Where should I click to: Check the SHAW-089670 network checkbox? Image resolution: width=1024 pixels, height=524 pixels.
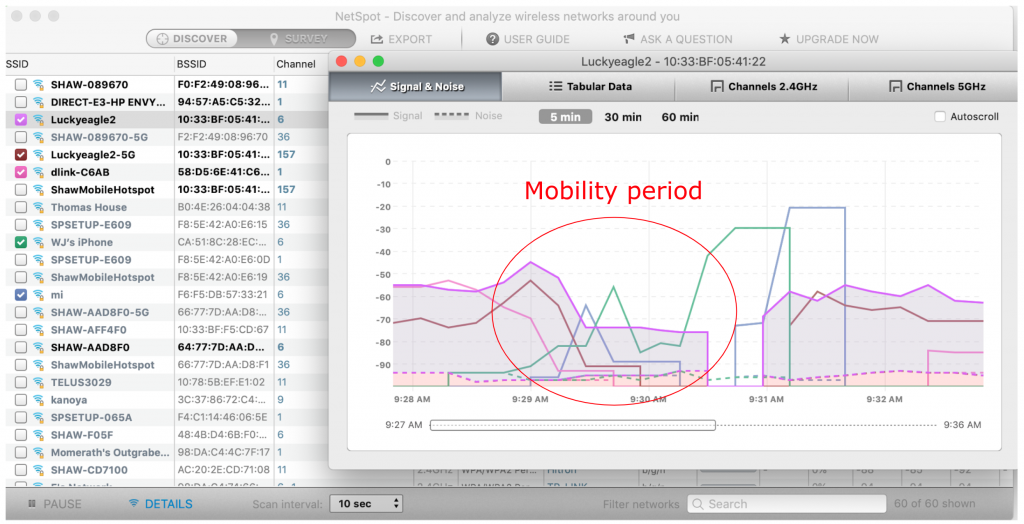(21, 85)
